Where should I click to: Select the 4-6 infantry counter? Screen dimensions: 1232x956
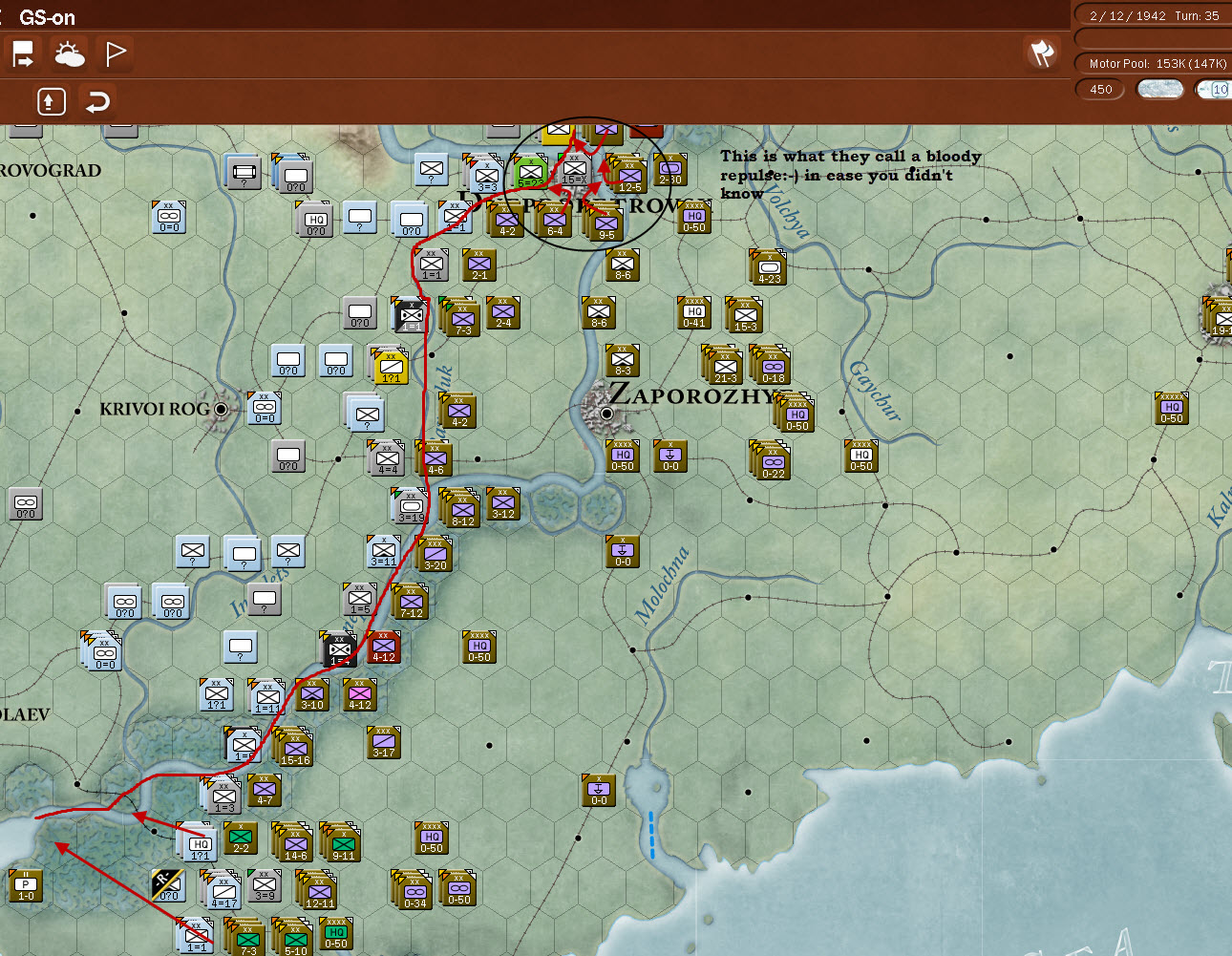(435, 458)
